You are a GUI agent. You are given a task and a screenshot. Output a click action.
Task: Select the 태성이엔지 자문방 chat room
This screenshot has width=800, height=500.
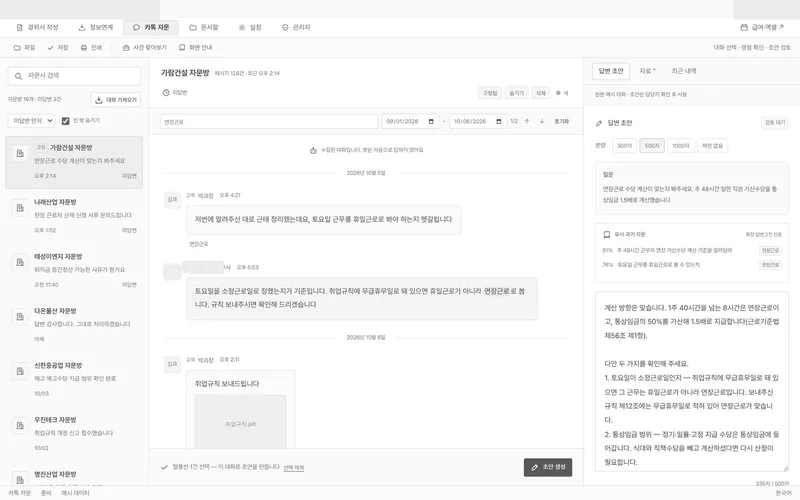coord(74,270)
